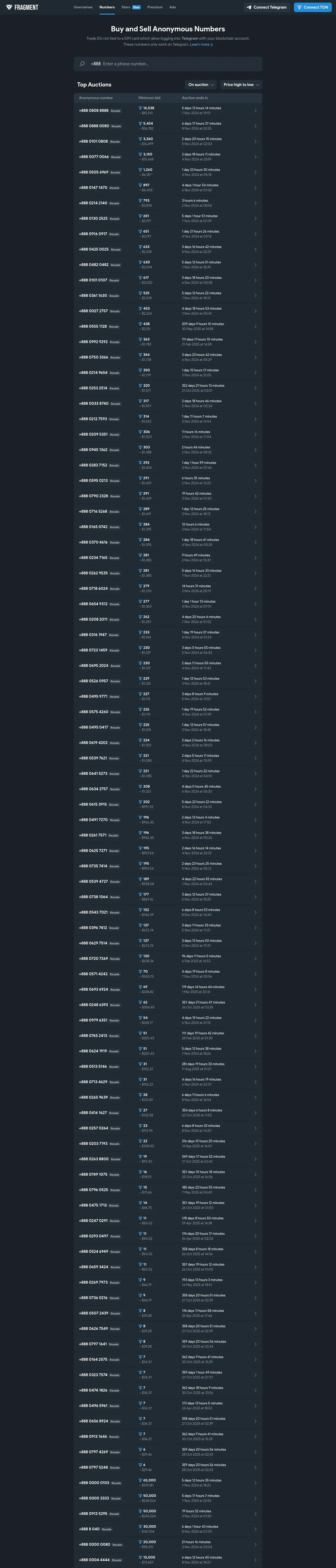Open the +888 0505 6969 auction row
This screenshot has height=1568, width=336.
(x=168, y=172)
